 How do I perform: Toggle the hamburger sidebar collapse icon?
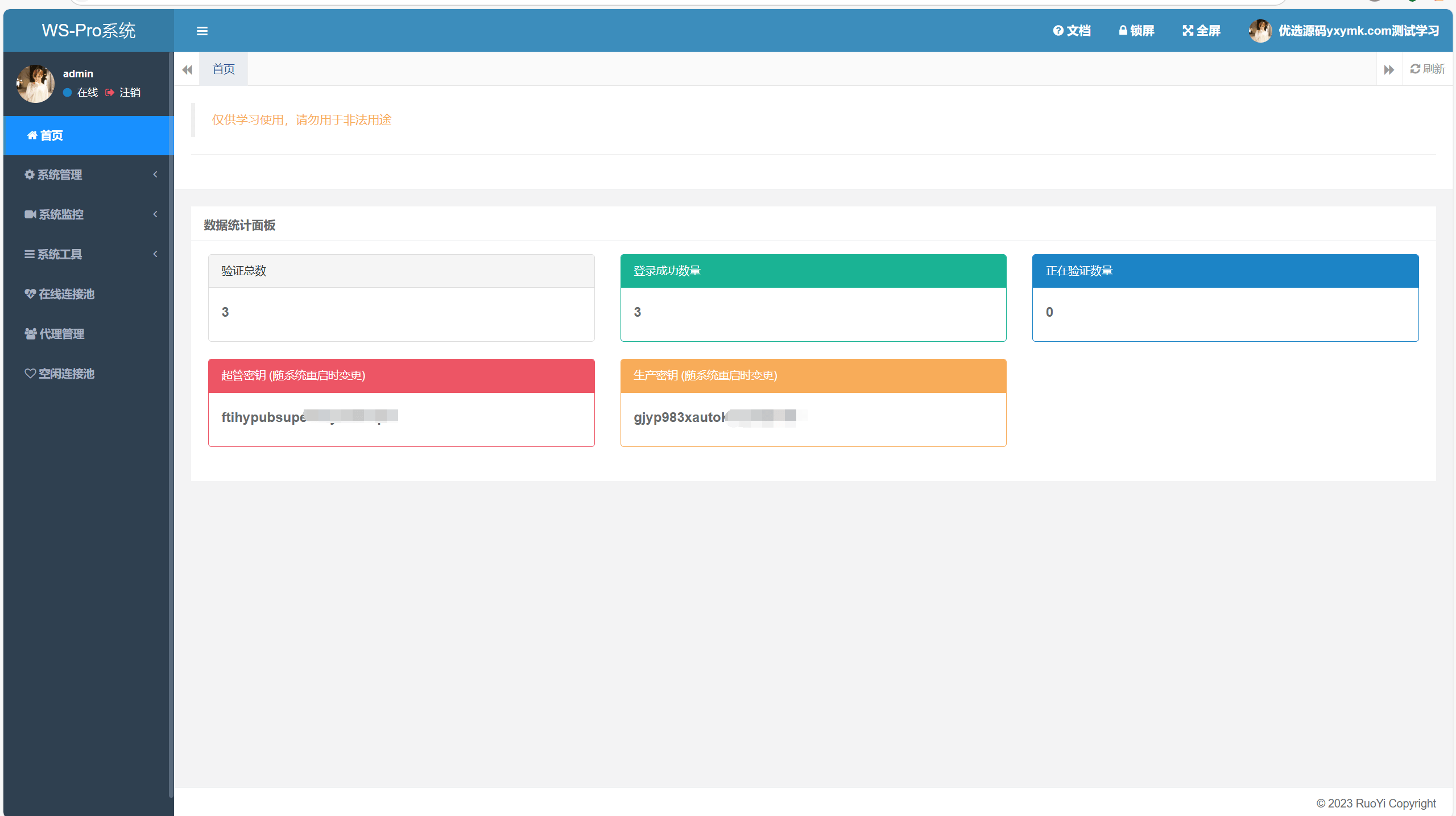pos(202,31)
